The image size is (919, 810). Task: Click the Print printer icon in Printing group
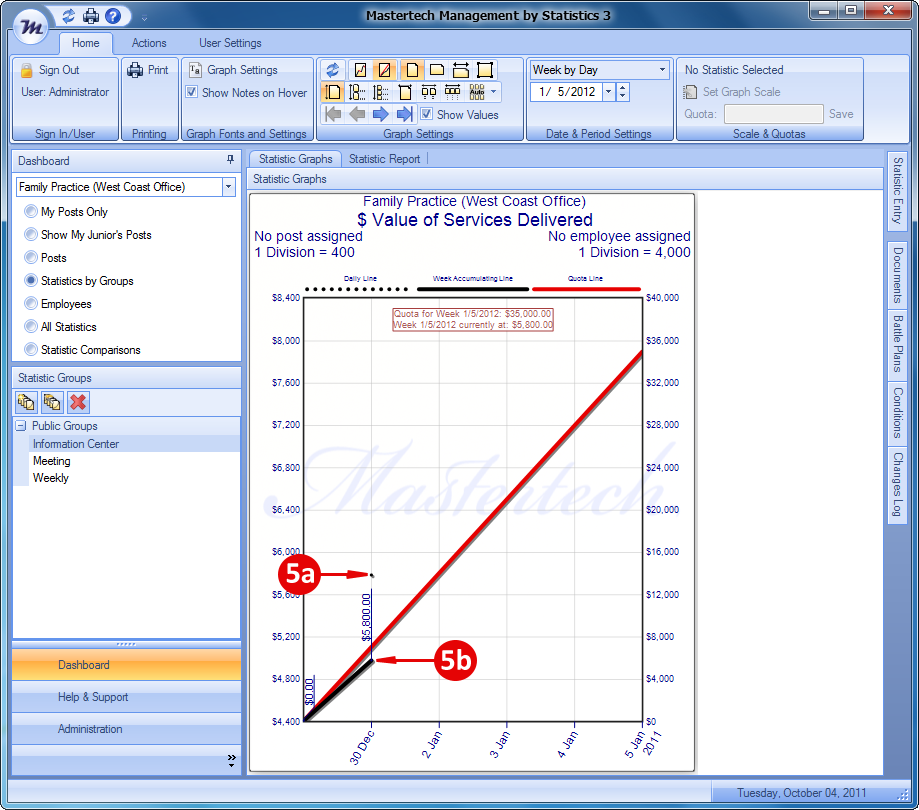coord(135,70)
